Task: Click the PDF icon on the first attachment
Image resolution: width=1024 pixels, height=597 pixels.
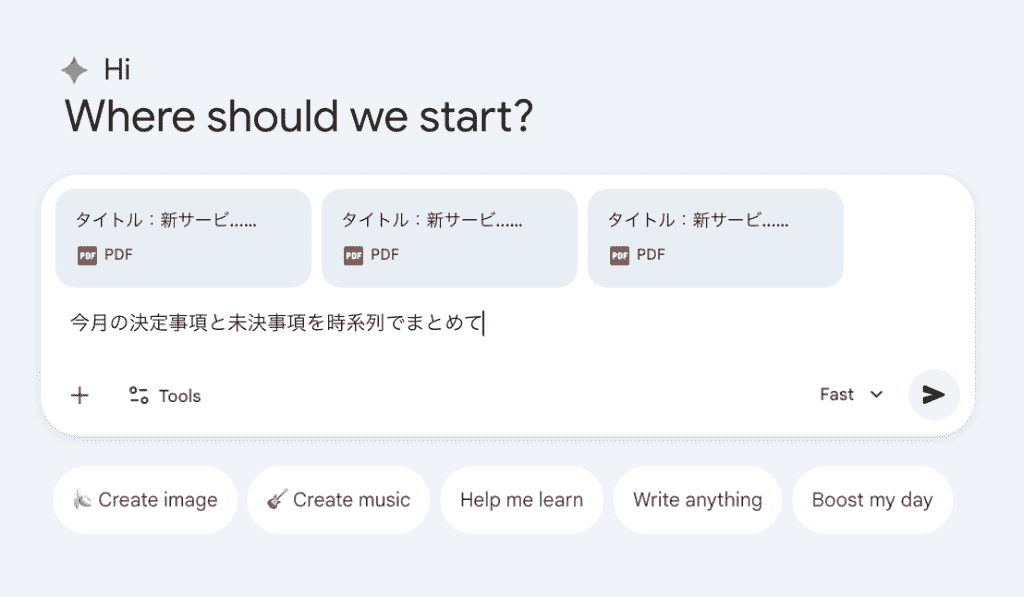Action: 87,255
